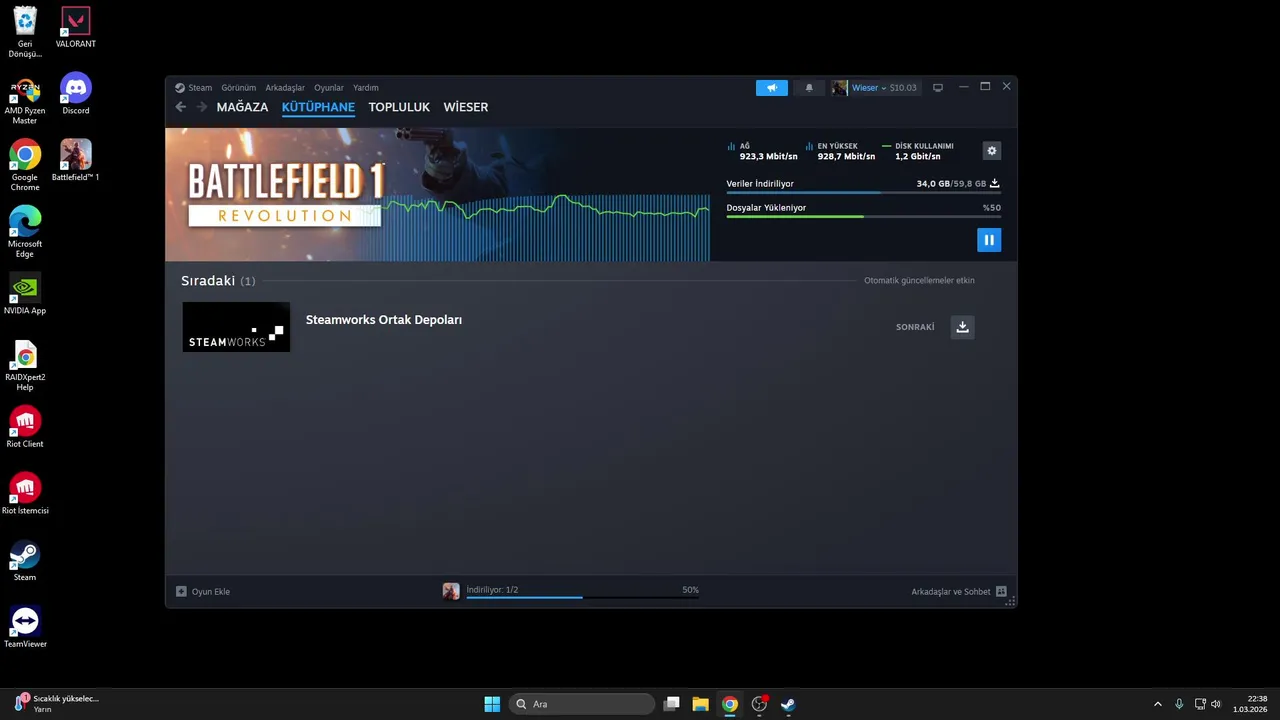Click the Steamworks download arrow icon
This screenshot has width=1280, height=720.
point(962,327)
